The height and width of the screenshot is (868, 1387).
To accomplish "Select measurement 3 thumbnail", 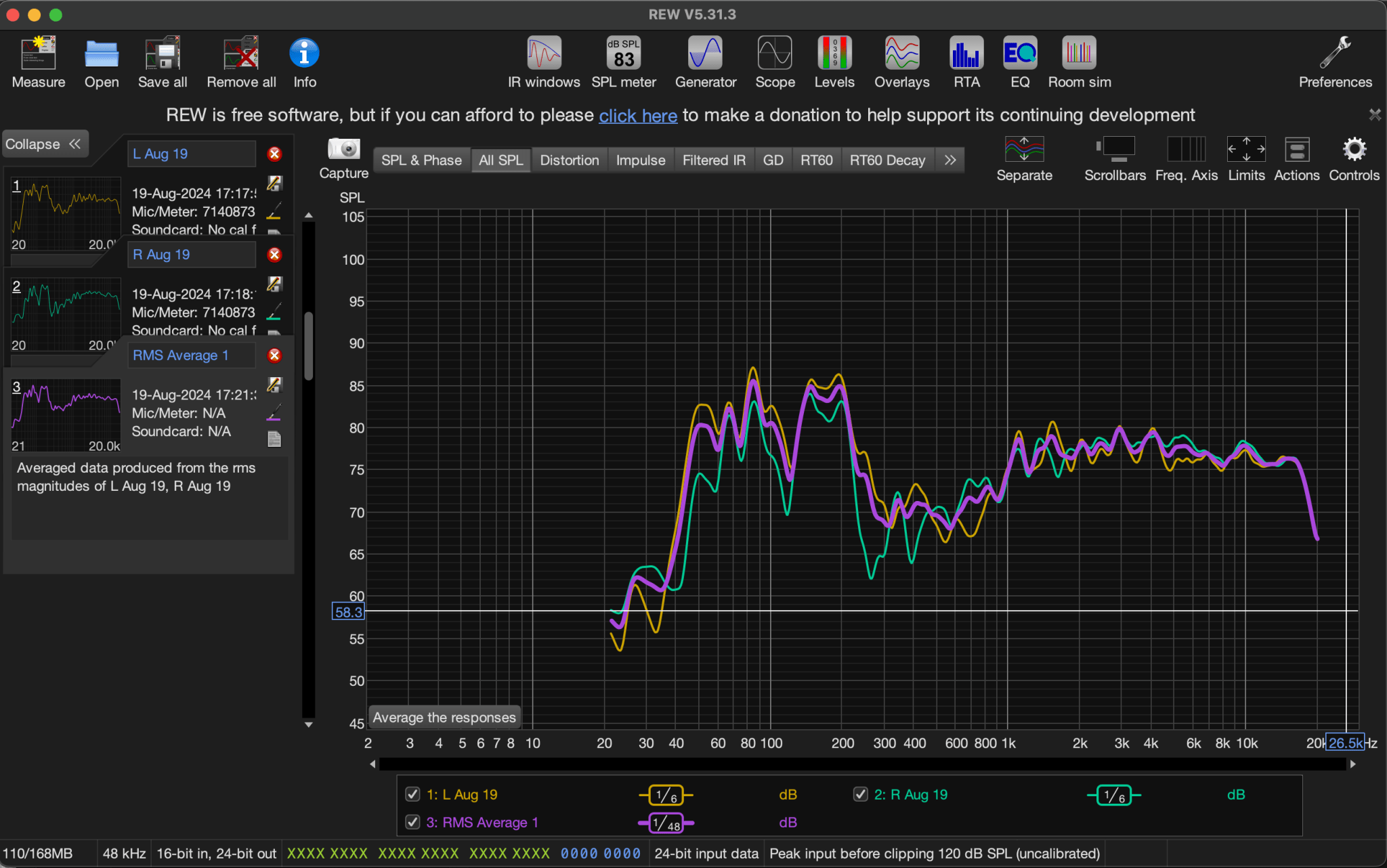I will (x=66, y=415).
